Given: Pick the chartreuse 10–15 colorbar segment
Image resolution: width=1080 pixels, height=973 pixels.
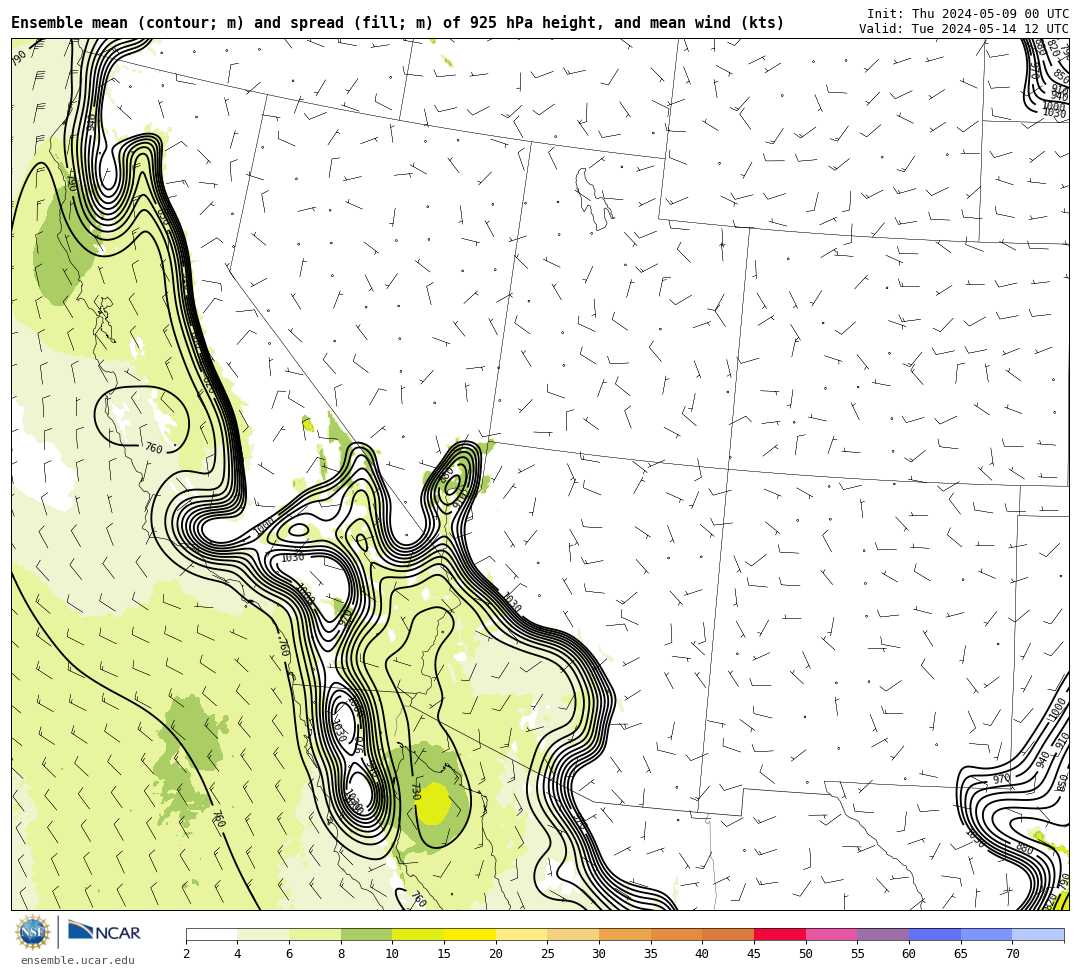Looking at the screenshot, I should click(418, 934).
